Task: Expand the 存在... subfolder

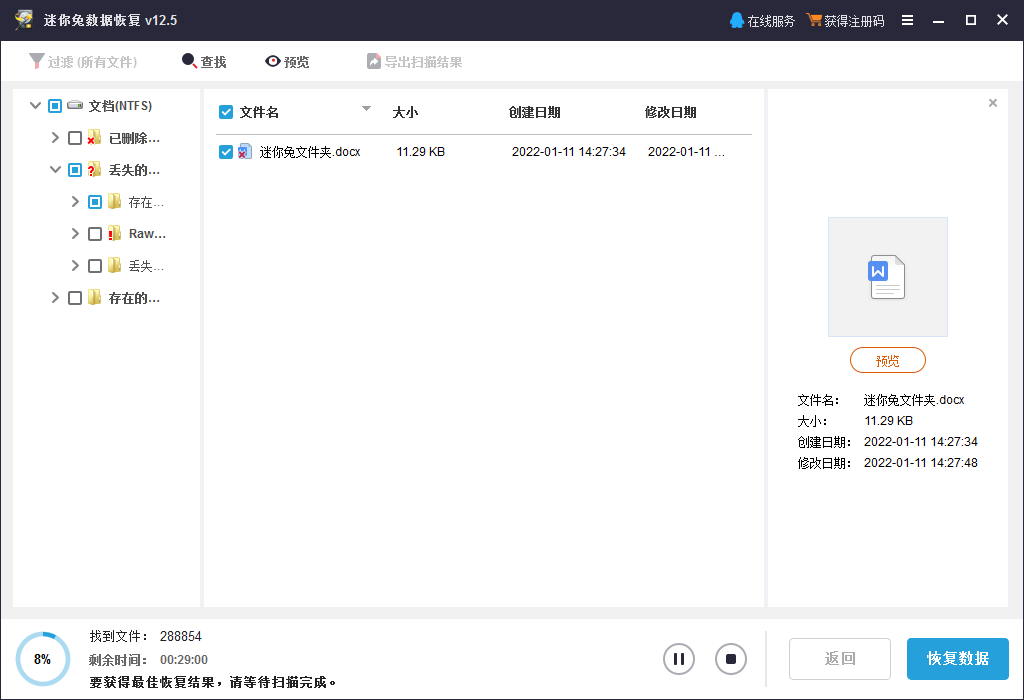Action: (x=75, y=201)
